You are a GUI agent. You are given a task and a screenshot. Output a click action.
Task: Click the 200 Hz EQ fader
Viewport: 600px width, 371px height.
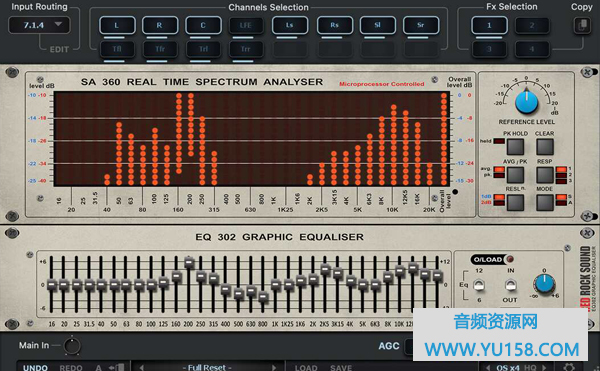pos(189,262)
